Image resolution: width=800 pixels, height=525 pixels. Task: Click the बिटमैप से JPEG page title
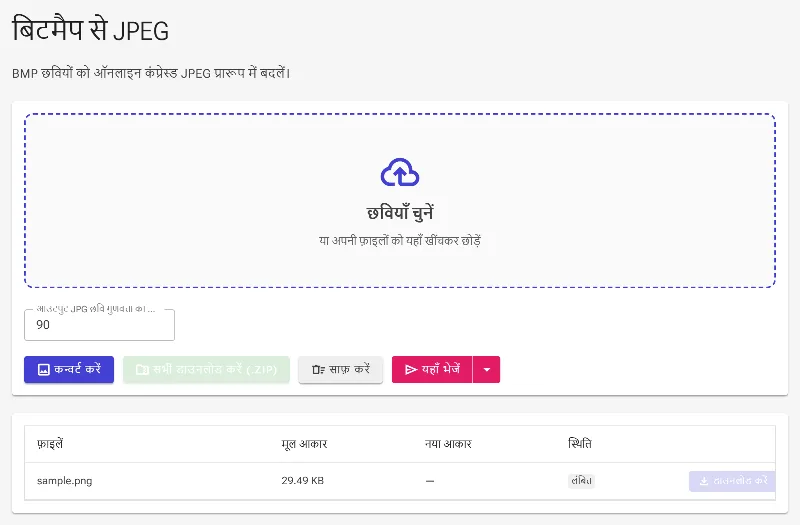90,30
